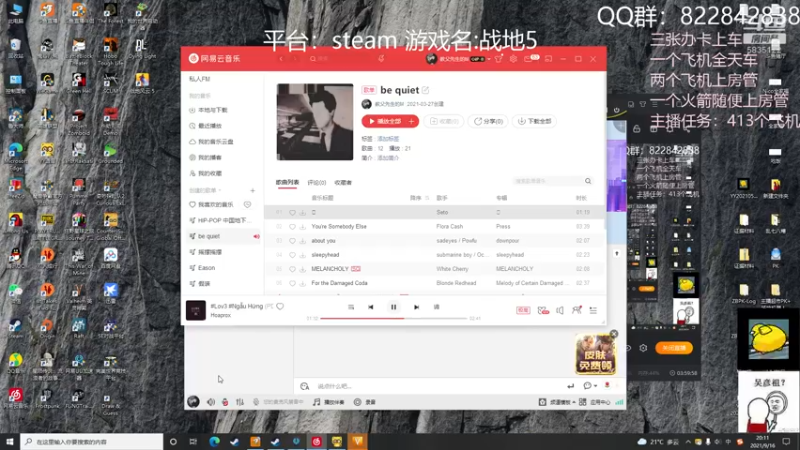This screenshot has height=450, width=800.
Task: Sort songs using the sort column header
Action: tap(419, 198)
